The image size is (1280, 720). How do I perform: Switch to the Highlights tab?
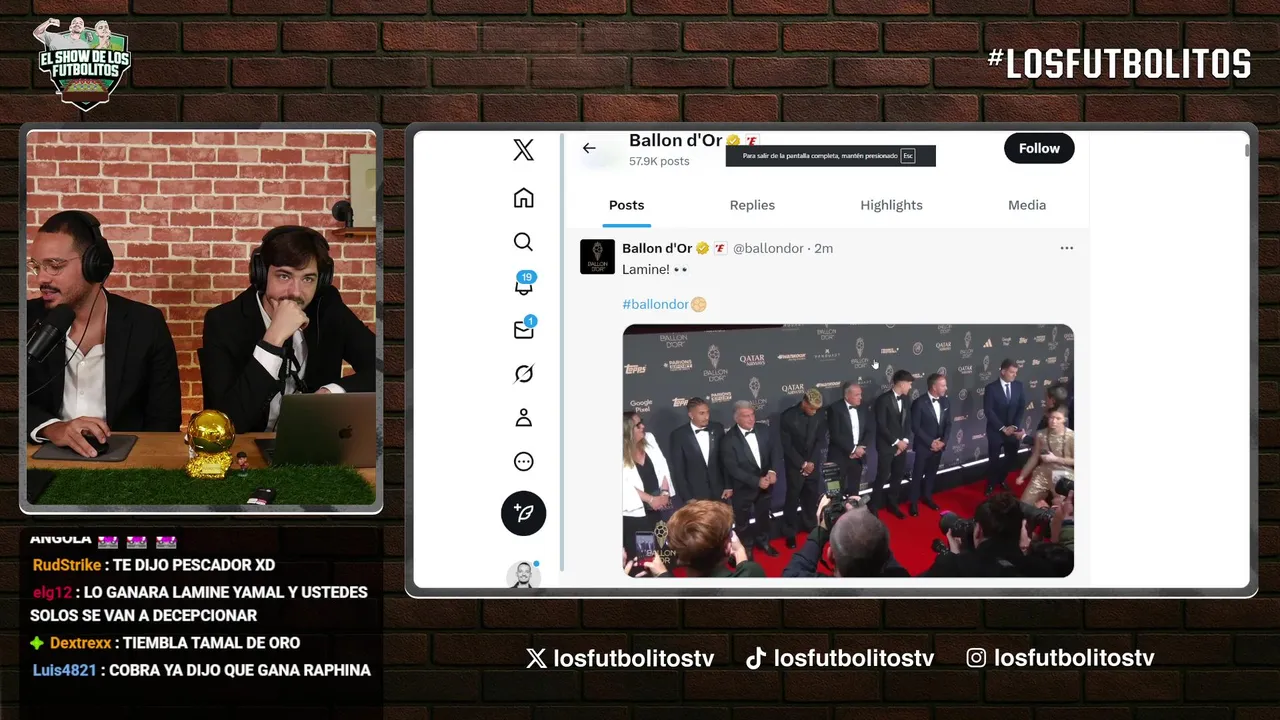pyautogui.click(x=891, y=205)
